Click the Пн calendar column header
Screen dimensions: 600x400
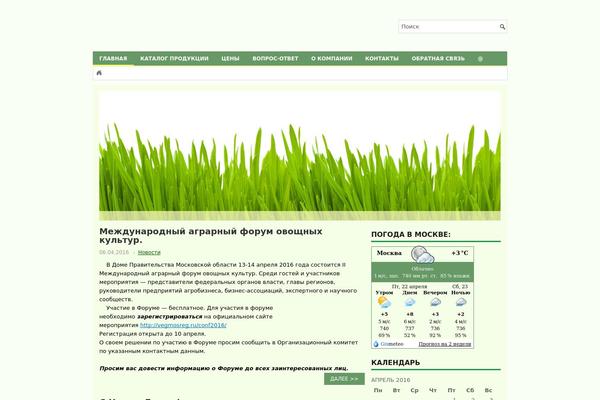coord(378,390)
